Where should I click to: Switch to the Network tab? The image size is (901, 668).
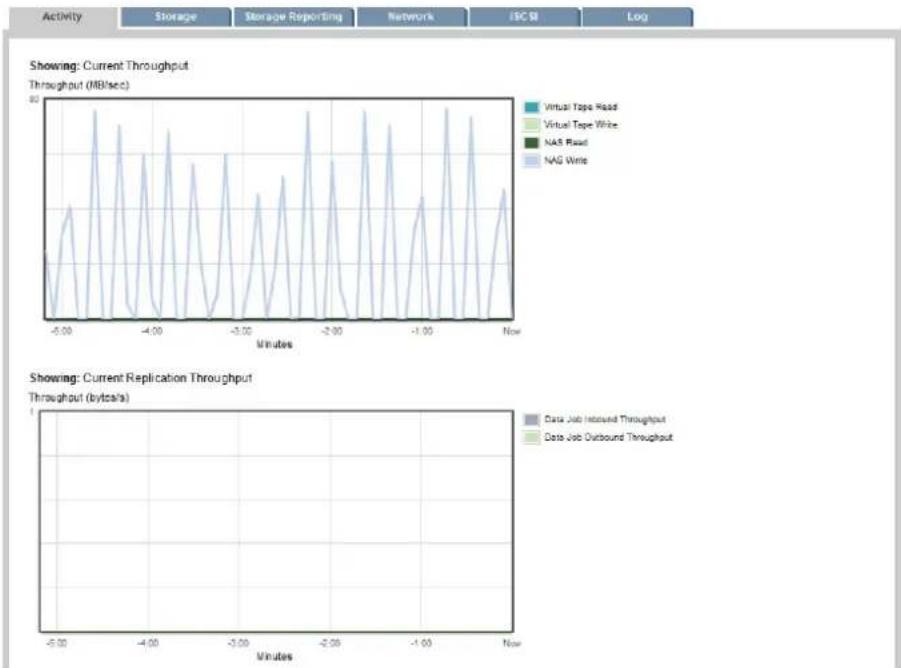411,17
